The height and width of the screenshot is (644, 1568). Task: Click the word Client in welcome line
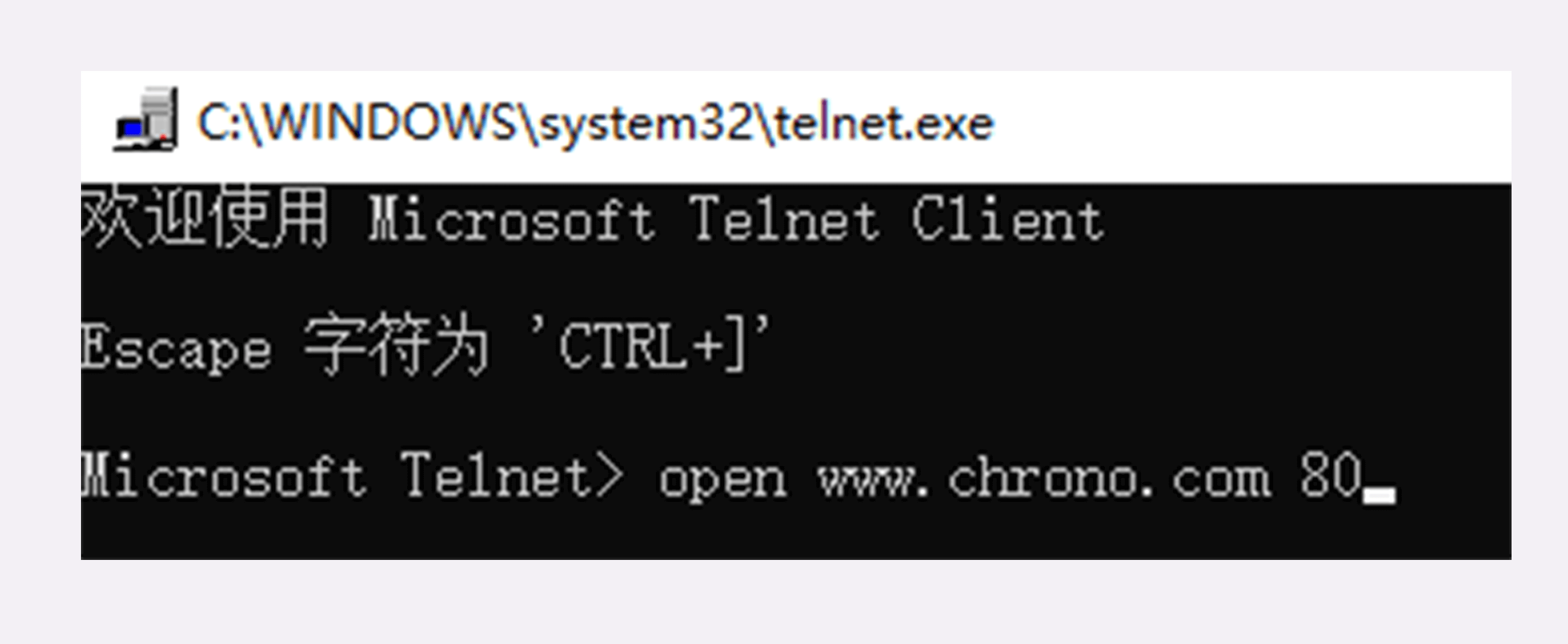(1007, 219)
